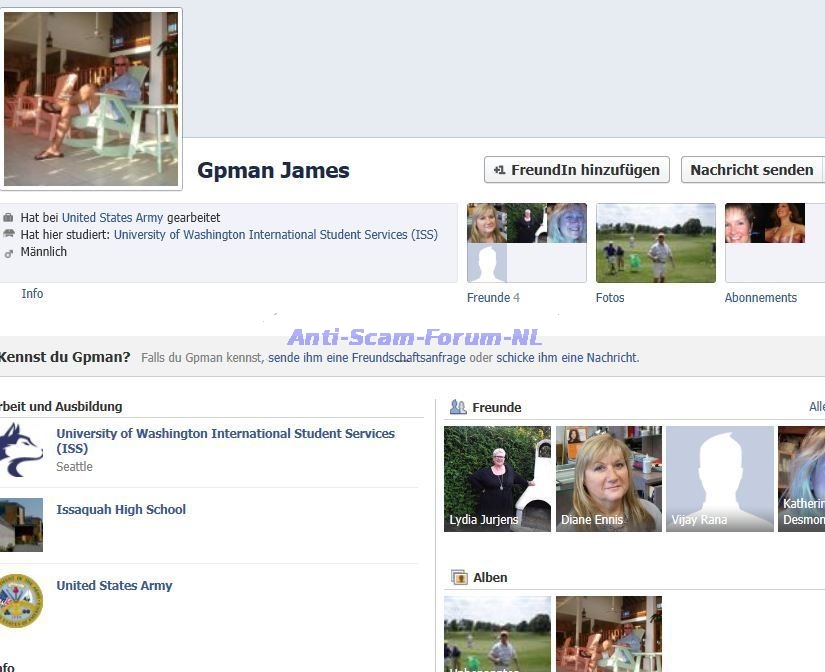This screenshot has height=672, width=825.
Task: Click United States Army link in summary
Action: point(112,218)
